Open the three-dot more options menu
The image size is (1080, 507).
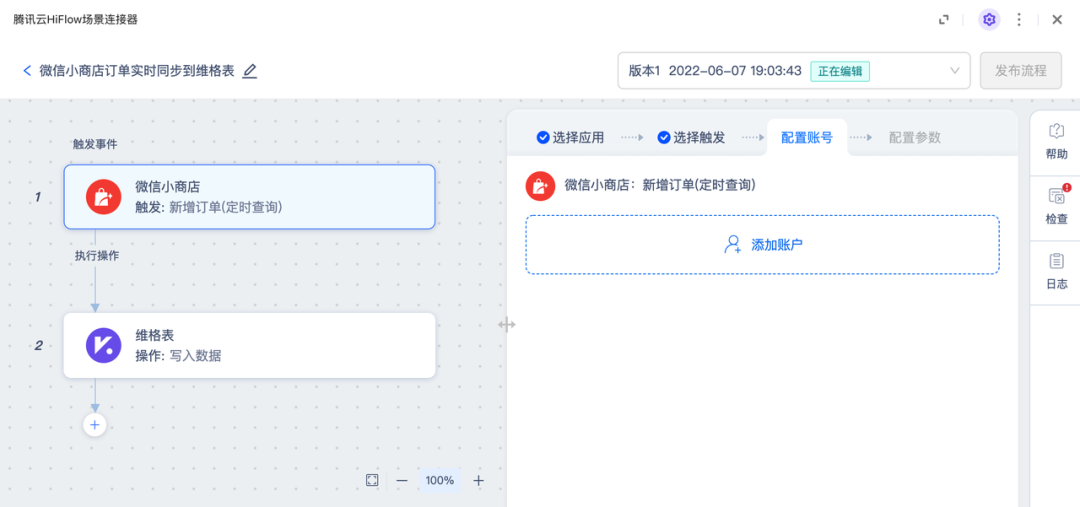tap(1019, 19)
